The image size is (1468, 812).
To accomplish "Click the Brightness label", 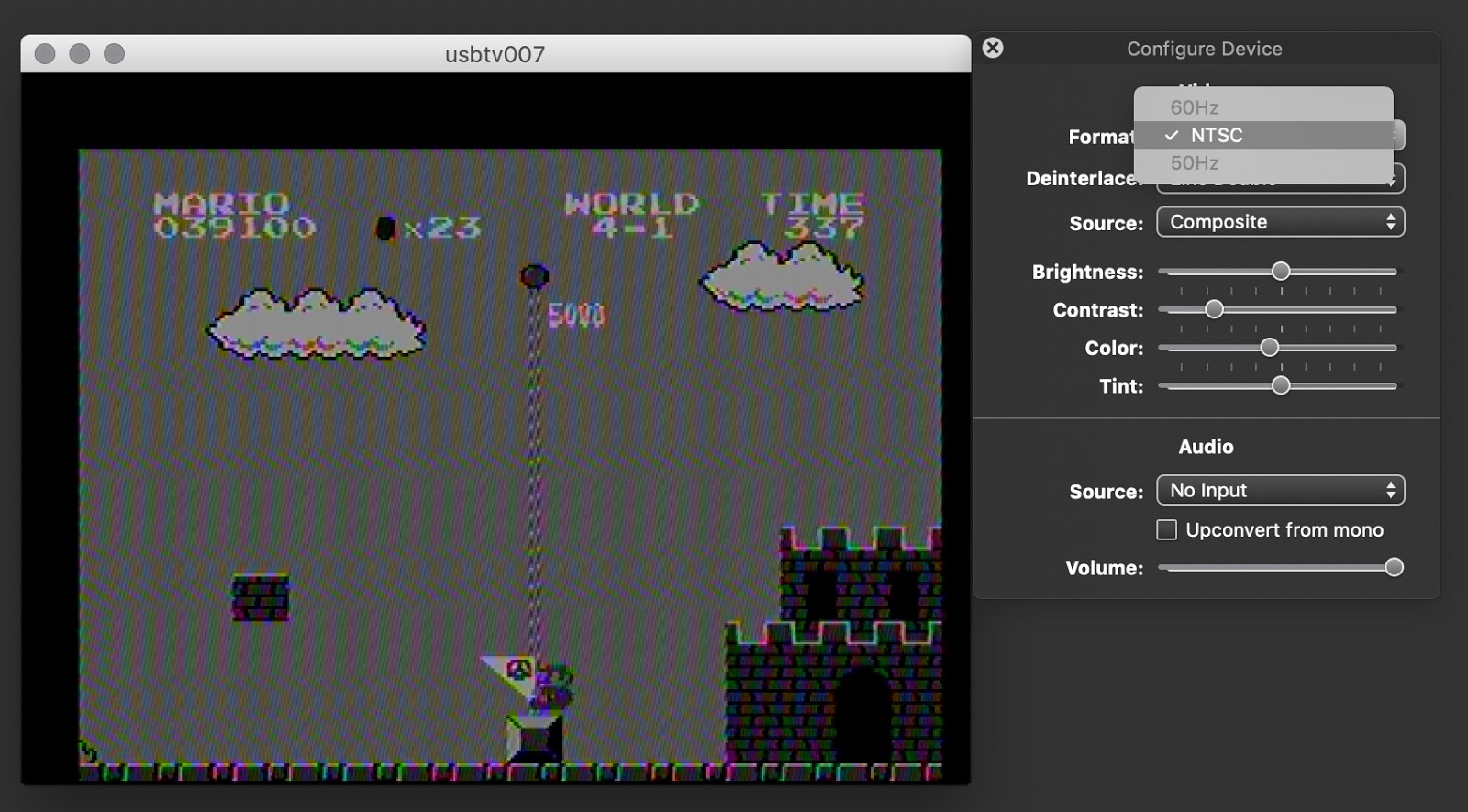I will coord(1087,272).
